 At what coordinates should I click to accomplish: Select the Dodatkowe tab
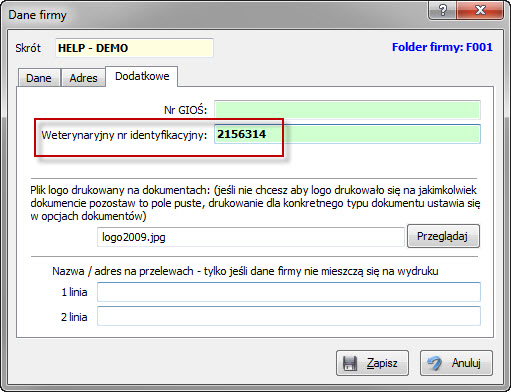(x=142, y=76)
